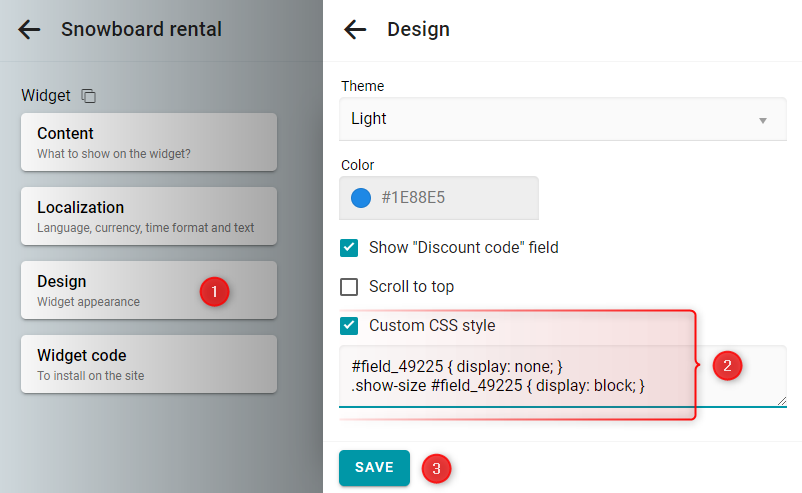The width and height of the screenshot is (802, 493).
Task: Copy widget using icon next to Widget label
Action: point(88,96)
